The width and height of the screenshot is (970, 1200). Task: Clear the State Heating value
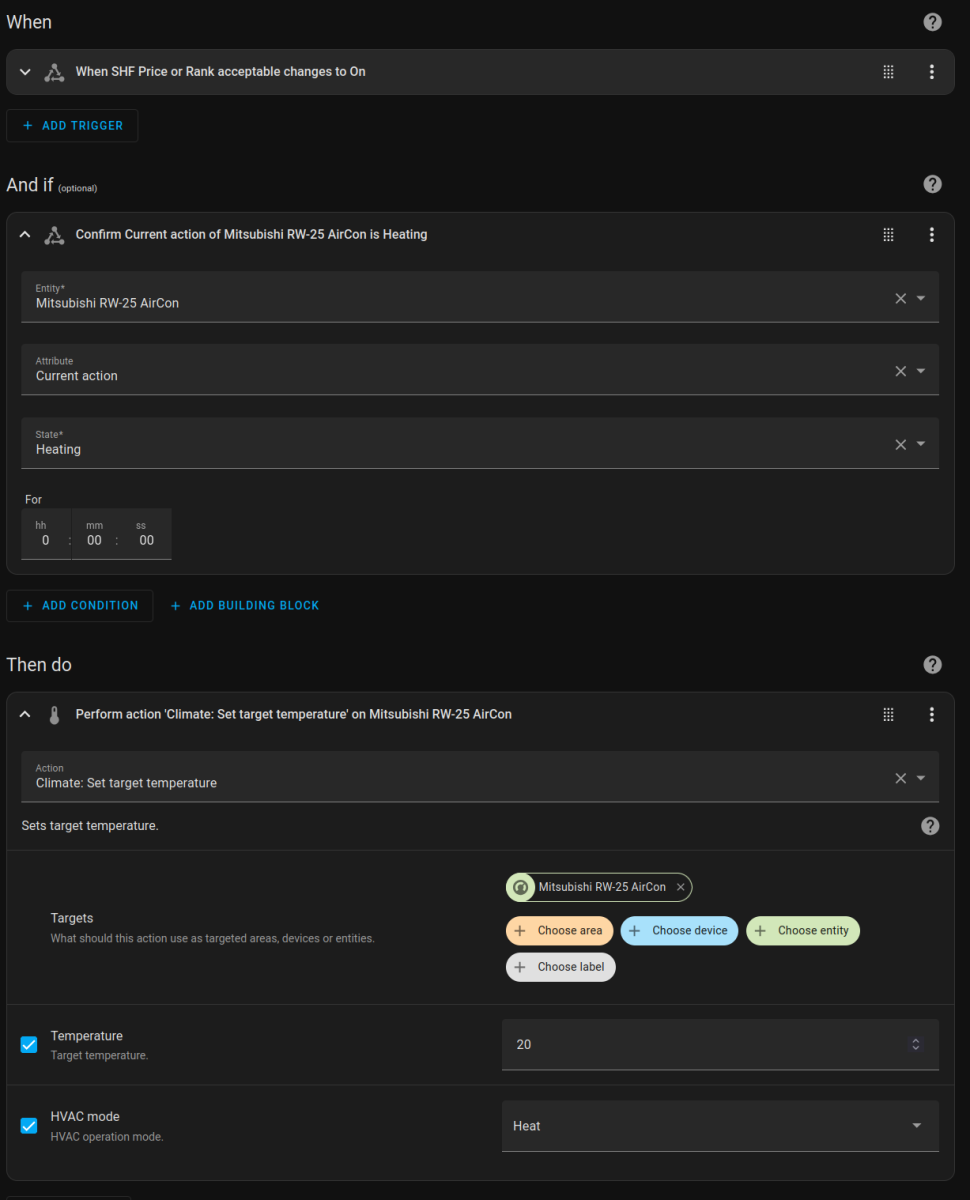(900, 444)
